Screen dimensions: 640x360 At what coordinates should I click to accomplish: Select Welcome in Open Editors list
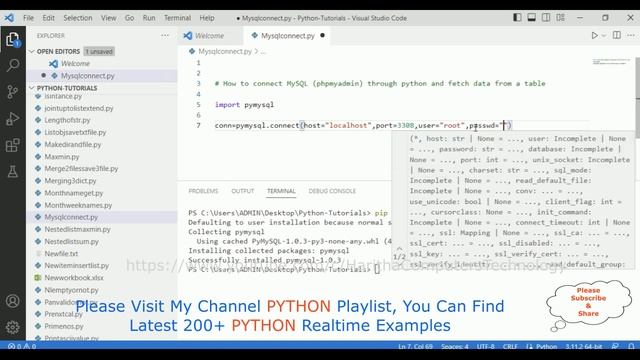tap(76, 64)
